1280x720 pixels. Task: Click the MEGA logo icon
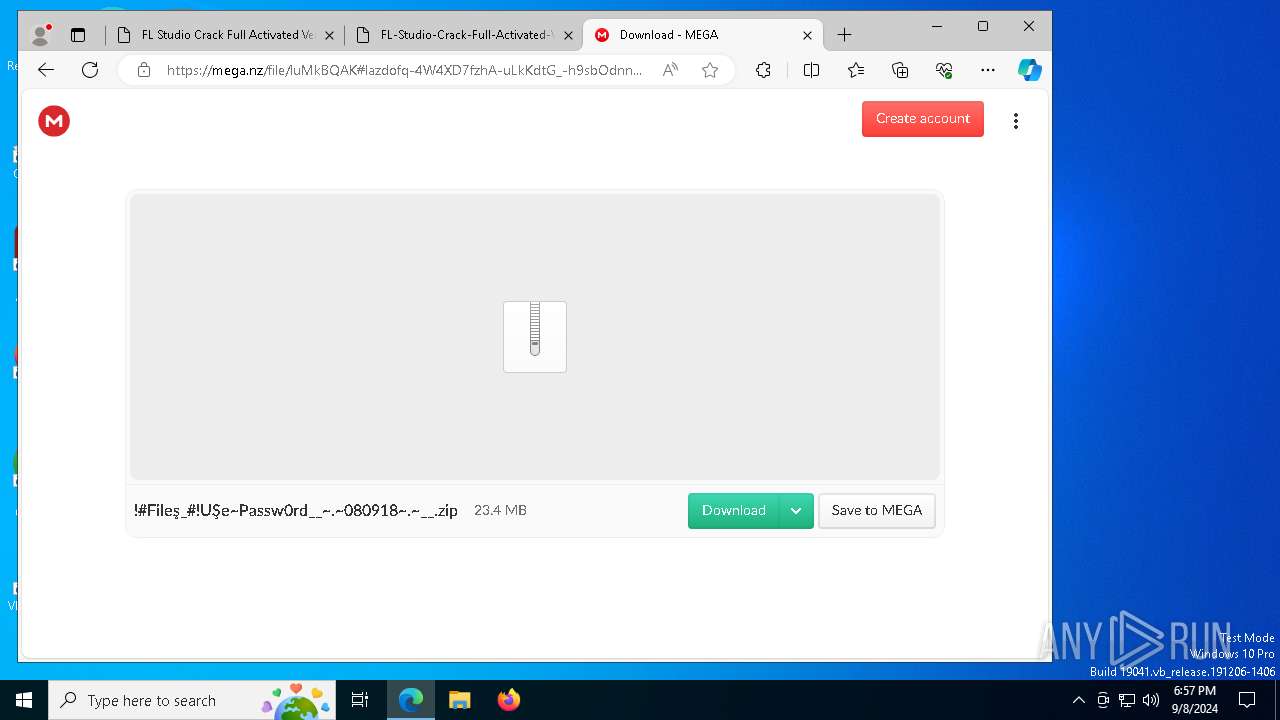tap(54, 121)
